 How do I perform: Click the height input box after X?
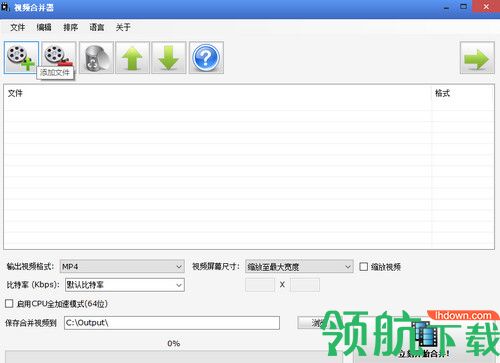(x=305, y=285)
